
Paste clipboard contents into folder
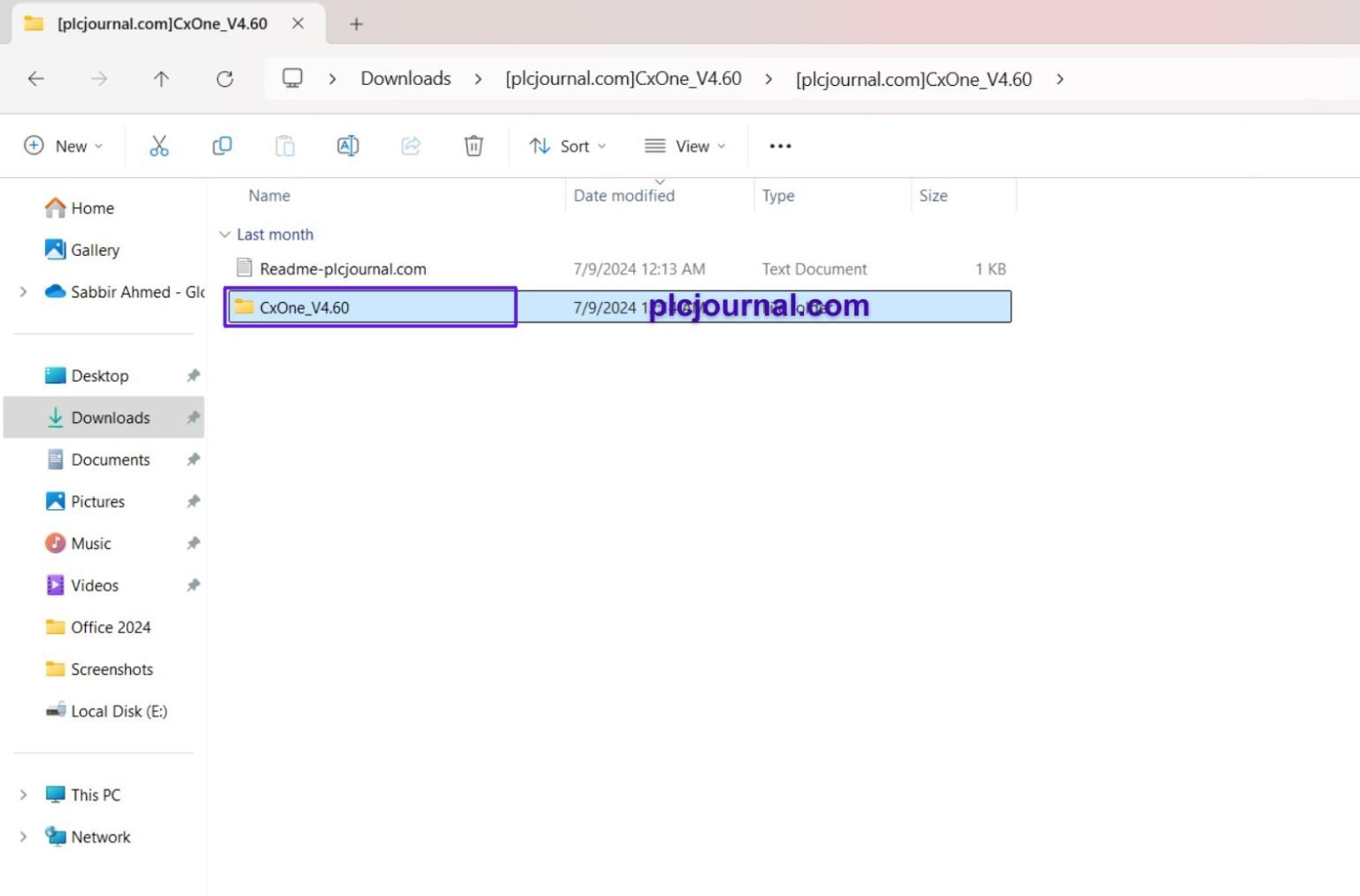click(285, 145)
